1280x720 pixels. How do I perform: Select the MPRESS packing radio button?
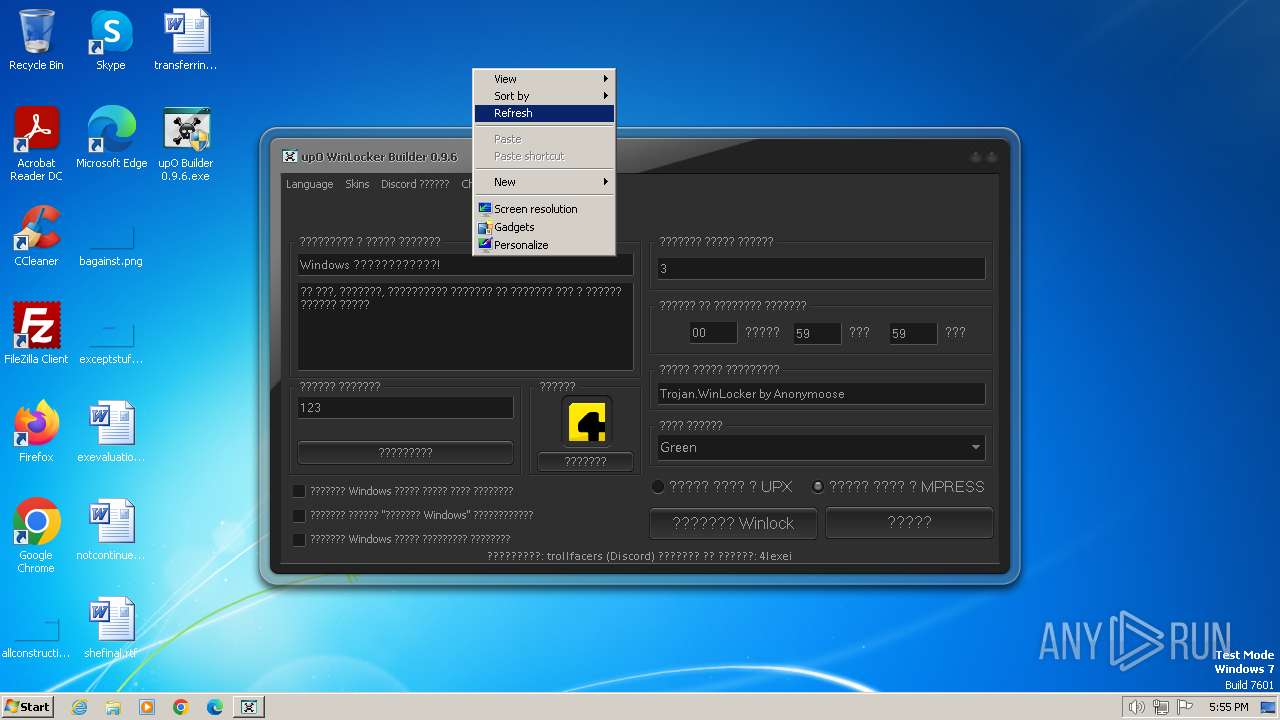818,487
